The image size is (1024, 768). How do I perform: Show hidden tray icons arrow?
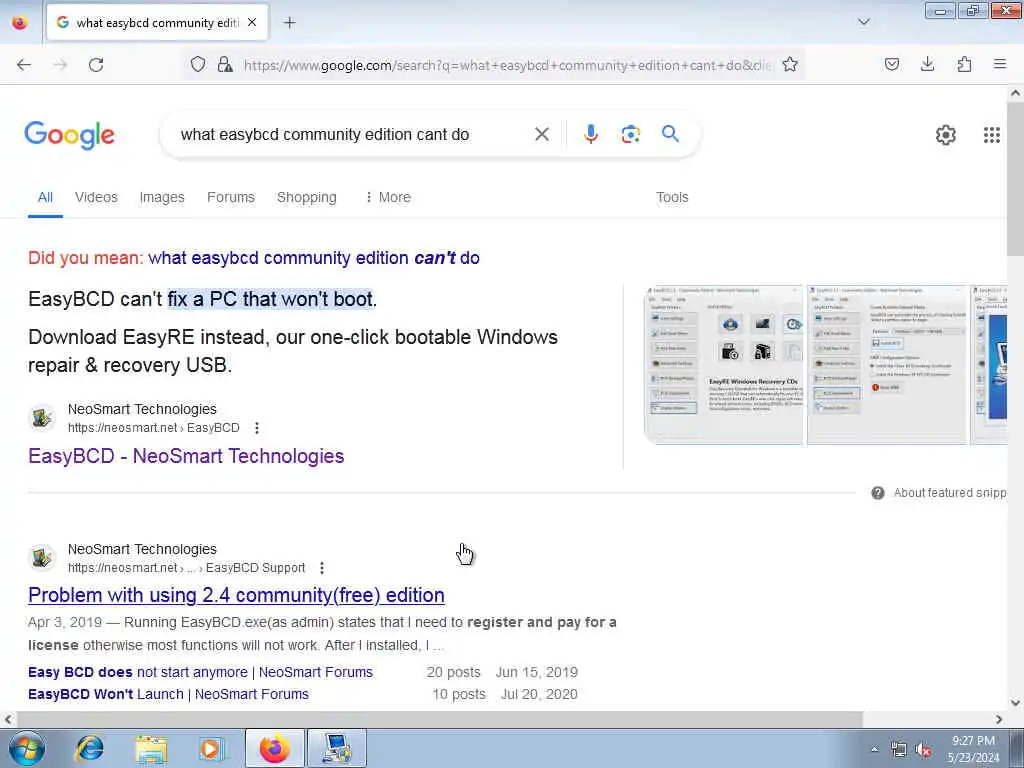coord(874,749)
